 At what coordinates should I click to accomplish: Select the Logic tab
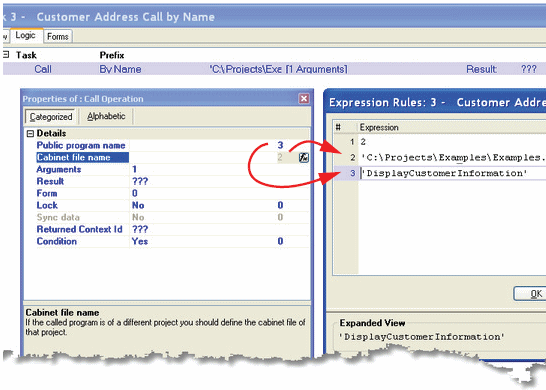(x=25, y=35)
